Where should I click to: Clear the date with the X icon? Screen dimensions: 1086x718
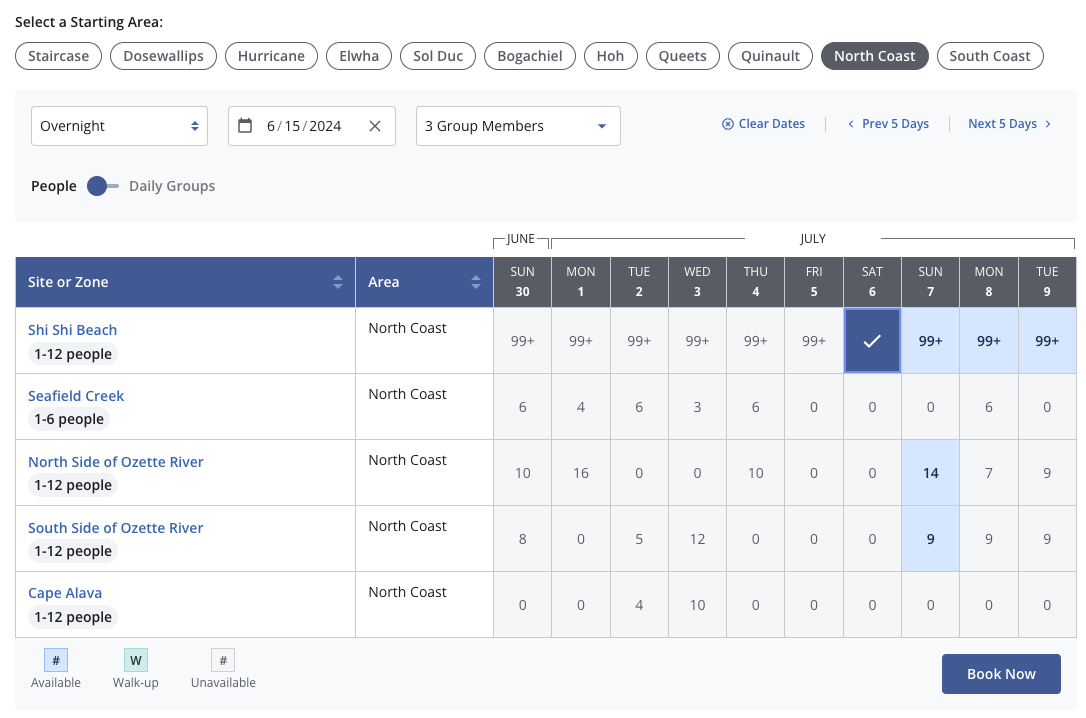[375, 126]
